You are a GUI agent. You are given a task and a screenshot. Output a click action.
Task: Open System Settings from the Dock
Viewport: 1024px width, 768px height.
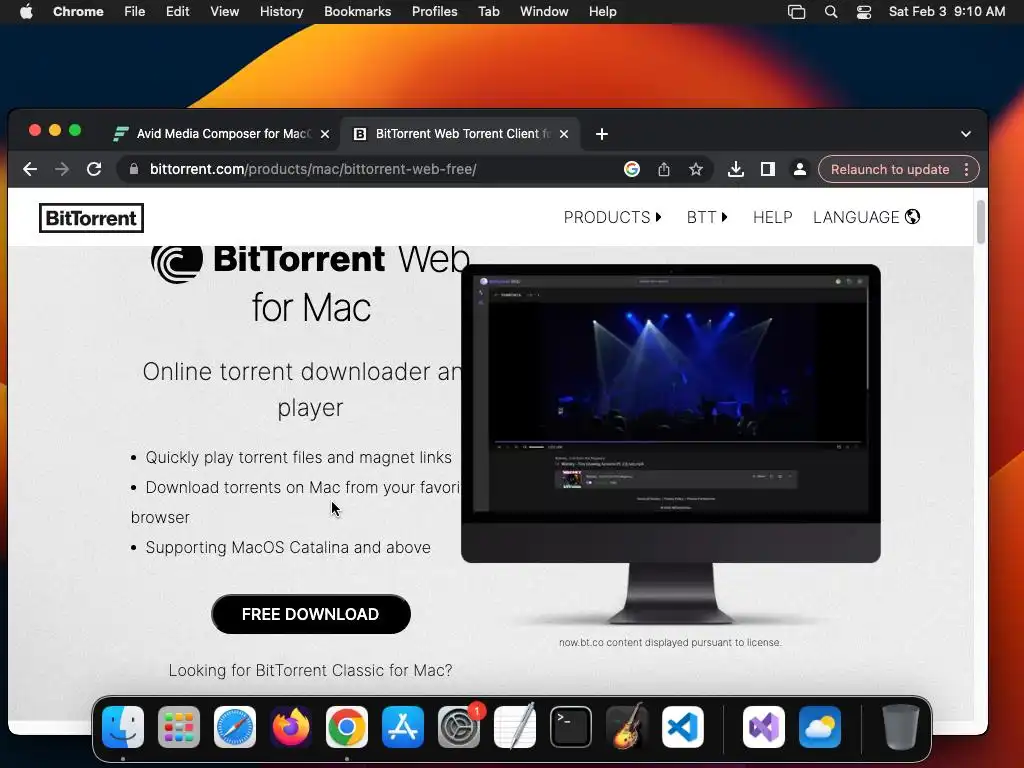(x=459, y=727)
